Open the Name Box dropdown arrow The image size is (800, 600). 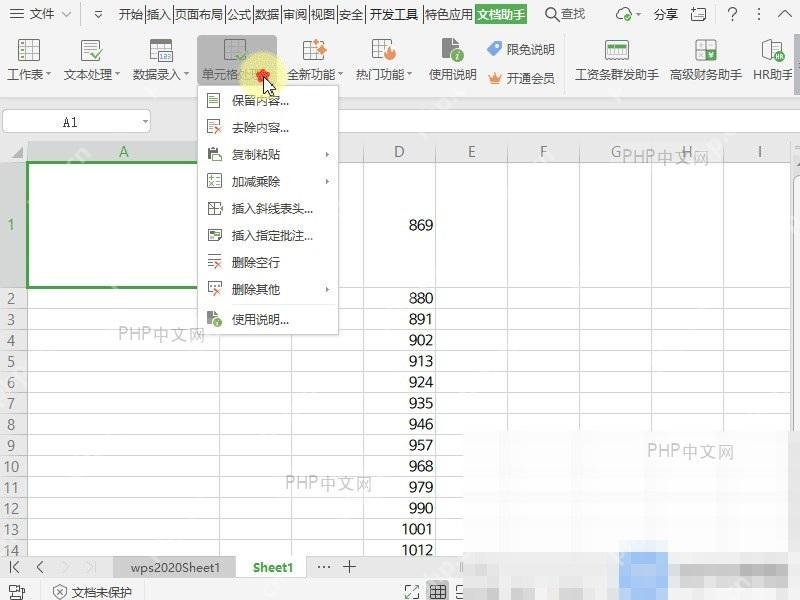(145, 121)
